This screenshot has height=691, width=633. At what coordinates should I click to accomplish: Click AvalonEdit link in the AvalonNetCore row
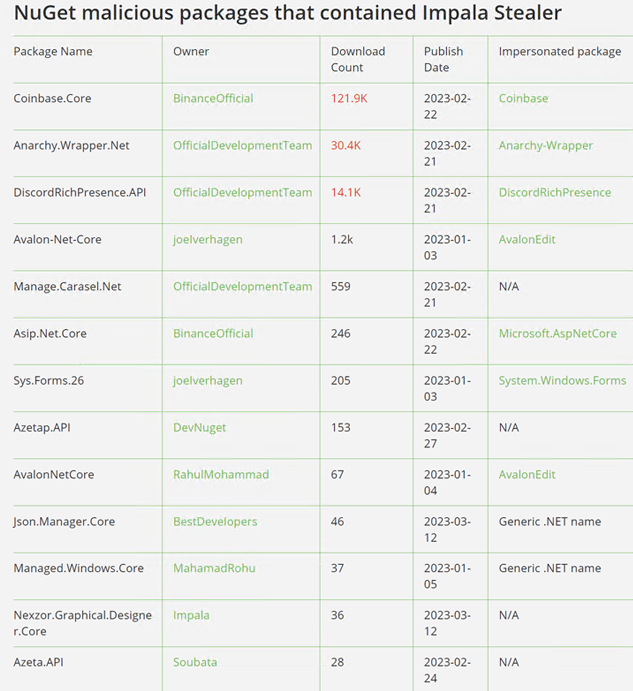(527, 475)
